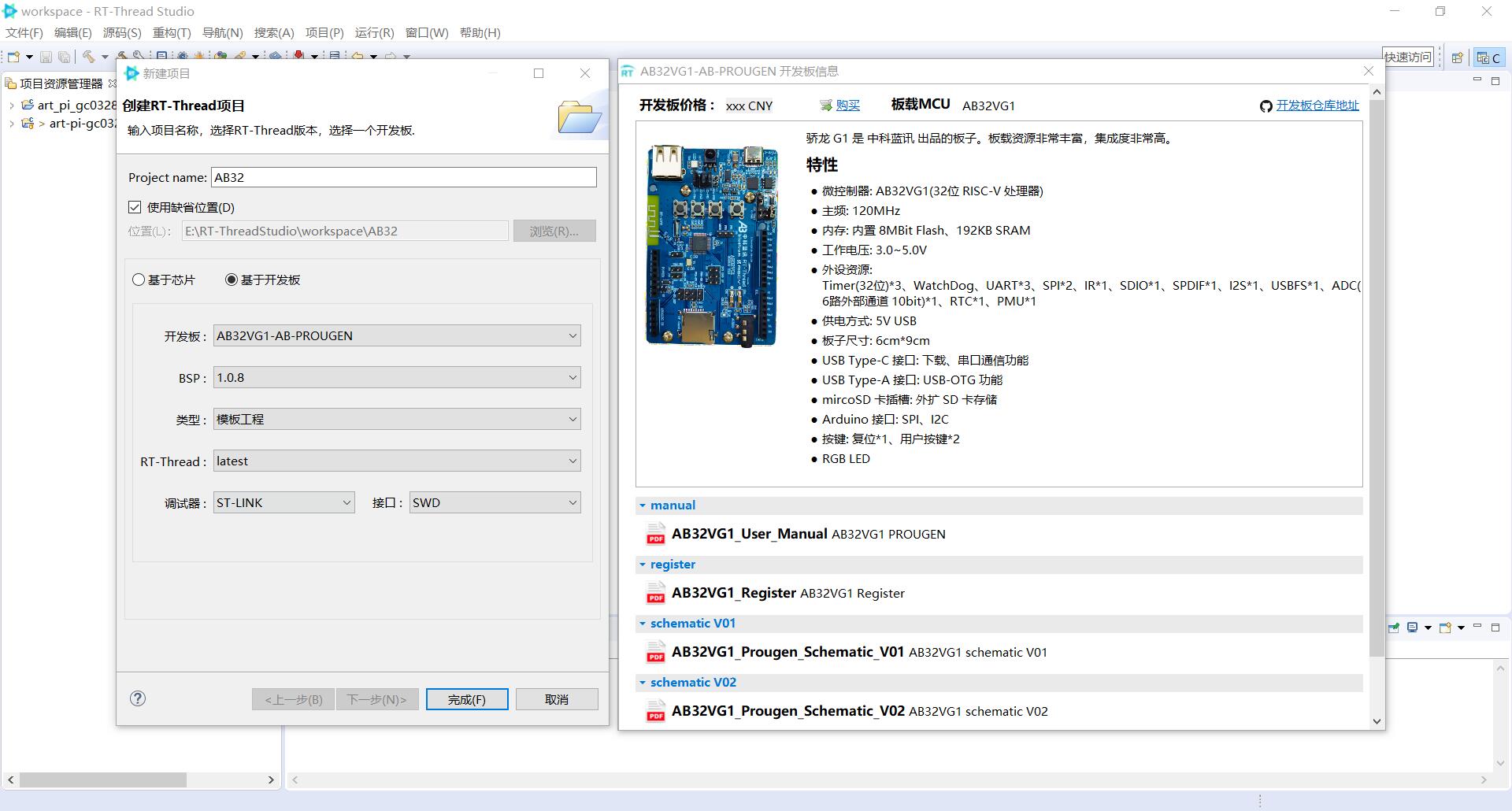This screenshot has height=811, width=1512.
Task: Open the development board dropdown AB32VG1-AB-PROUGEN
Action: pyautogui.click(x=397, y=335)
